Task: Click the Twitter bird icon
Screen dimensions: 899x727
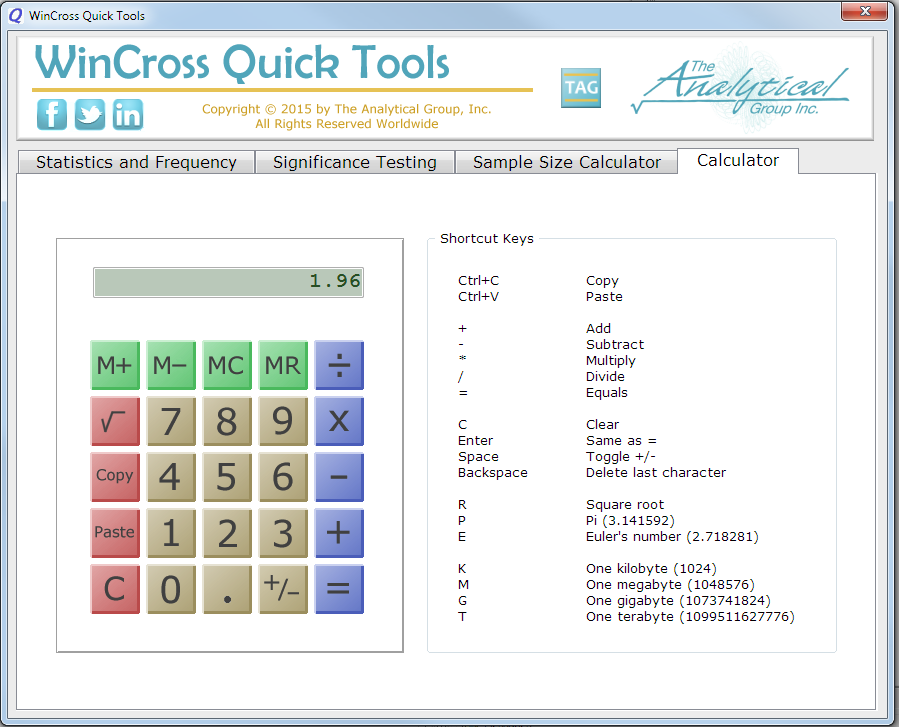Action: point(89,114)
